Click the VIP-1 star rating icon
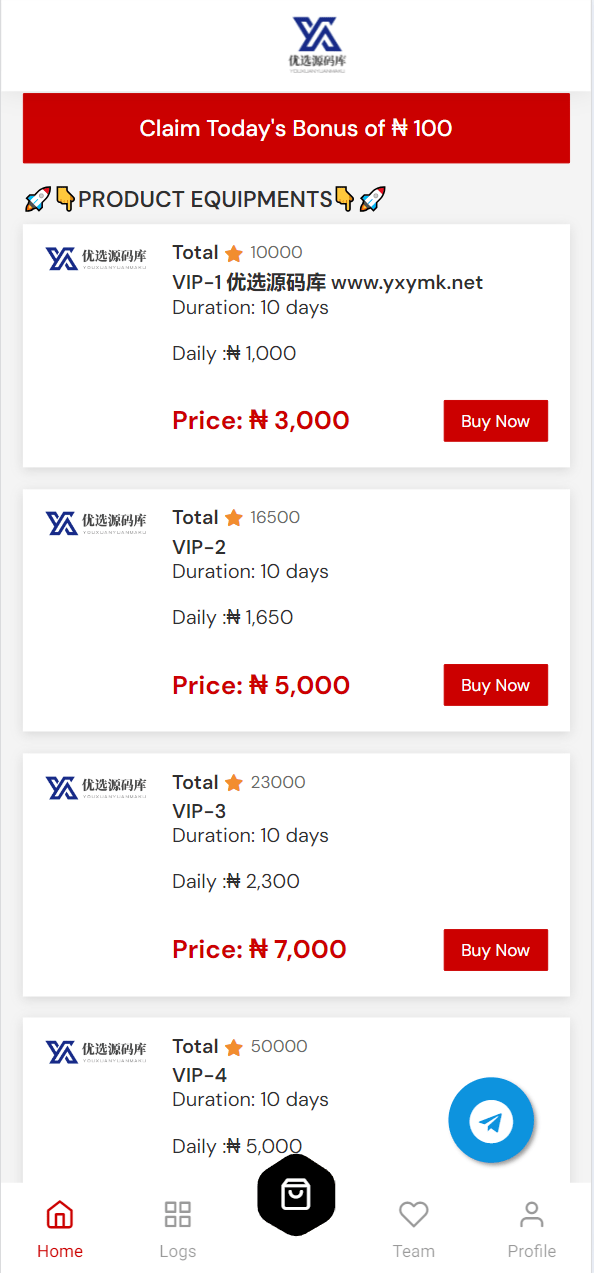The height and width of the screenshot is (1273, 594). [x=234, y=253]
